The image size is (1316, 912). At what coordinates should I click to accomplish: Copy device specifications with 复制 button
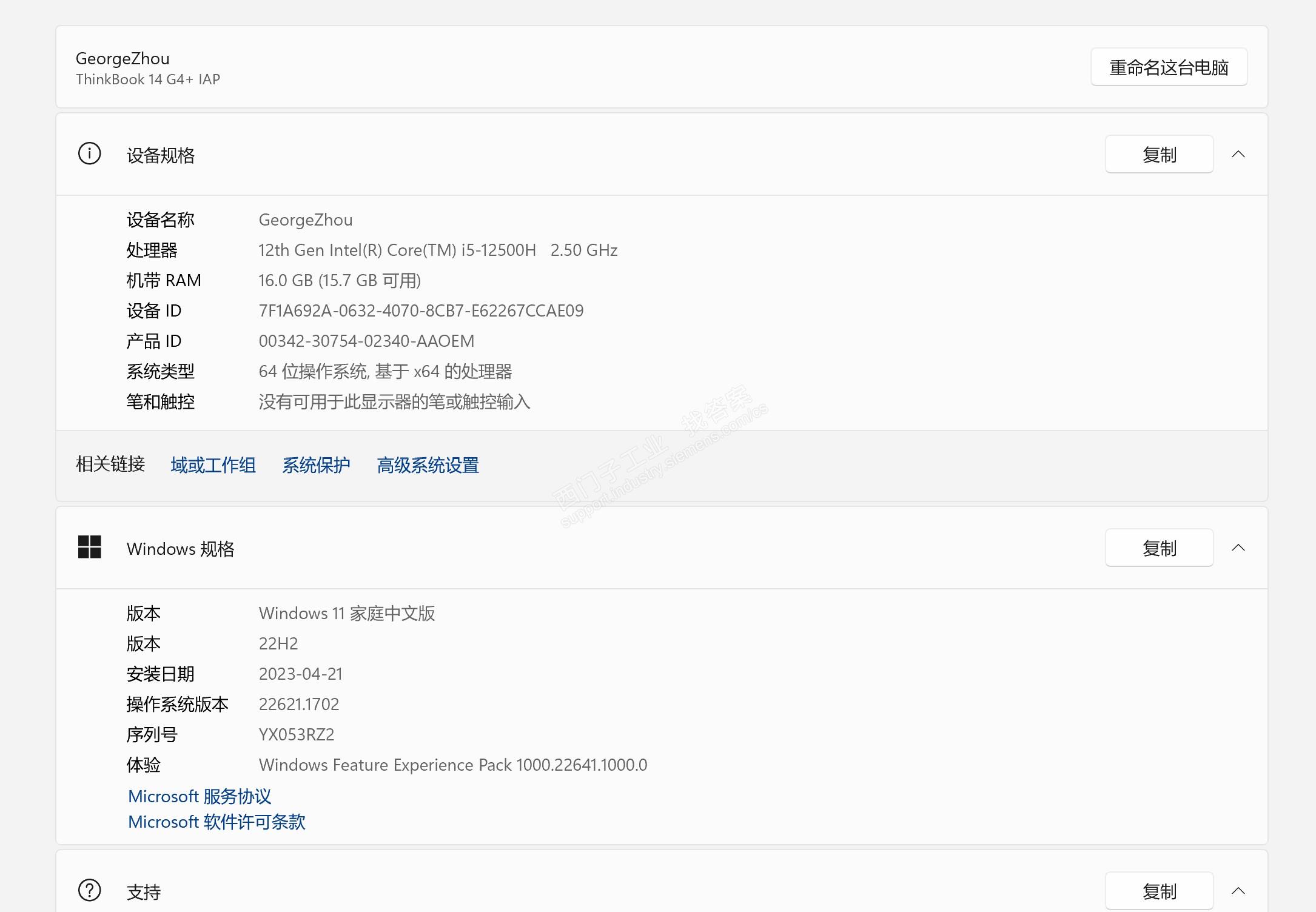[x=1158, y=155]
